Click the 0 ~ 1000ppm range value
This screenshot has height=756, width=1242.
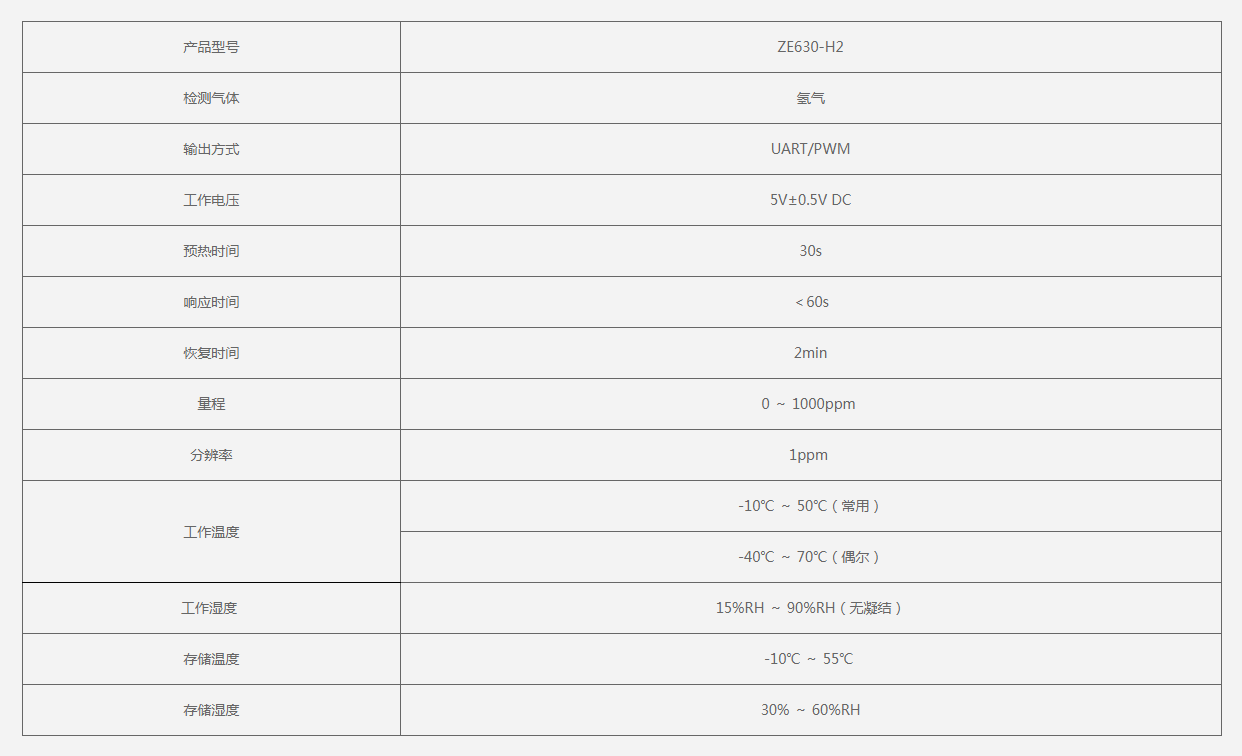point(808,404)
